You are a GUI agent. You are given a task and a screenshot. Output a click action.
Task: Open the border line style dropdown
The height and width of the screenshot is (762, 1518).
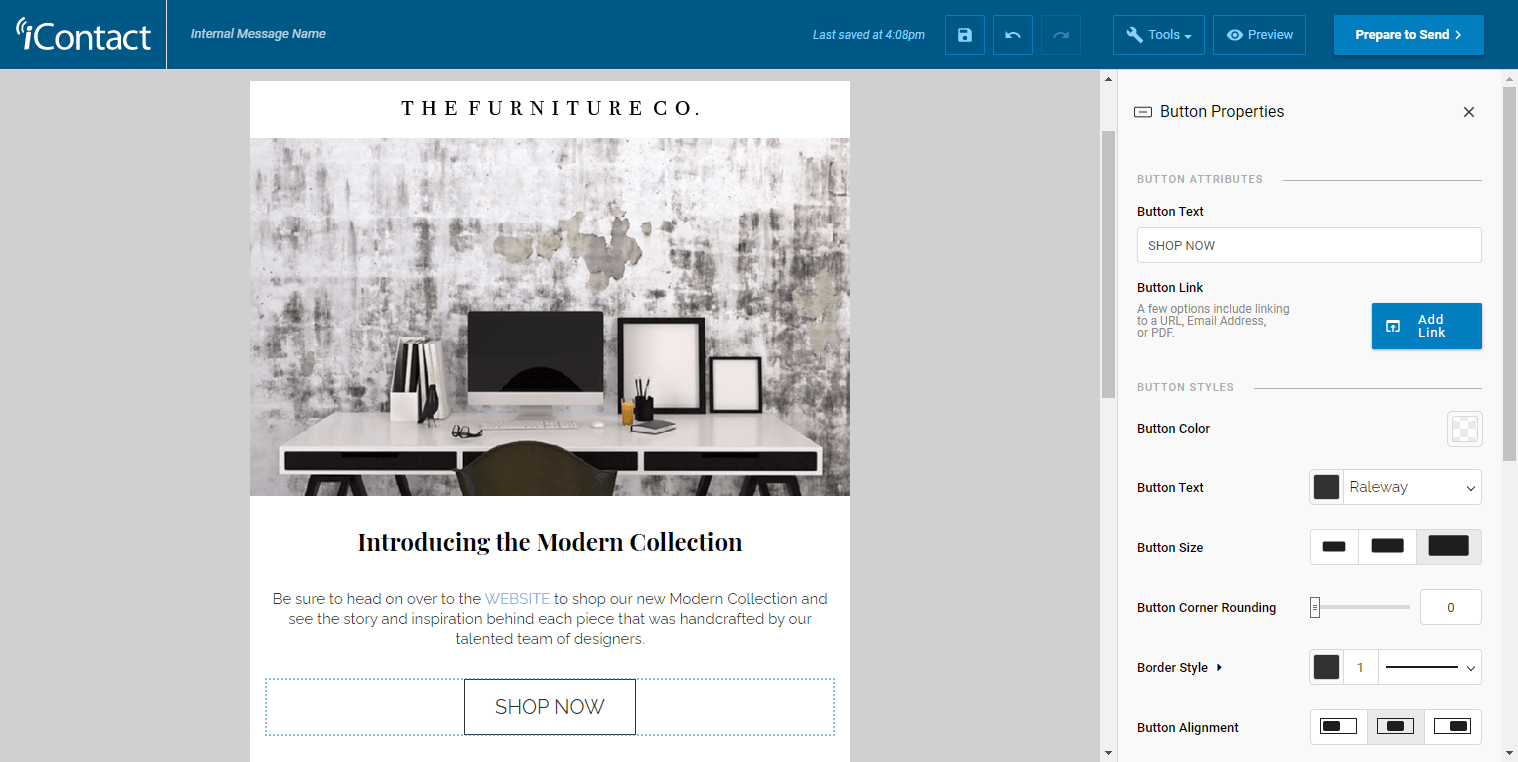pyautogui.click(x=1430, y=667)
